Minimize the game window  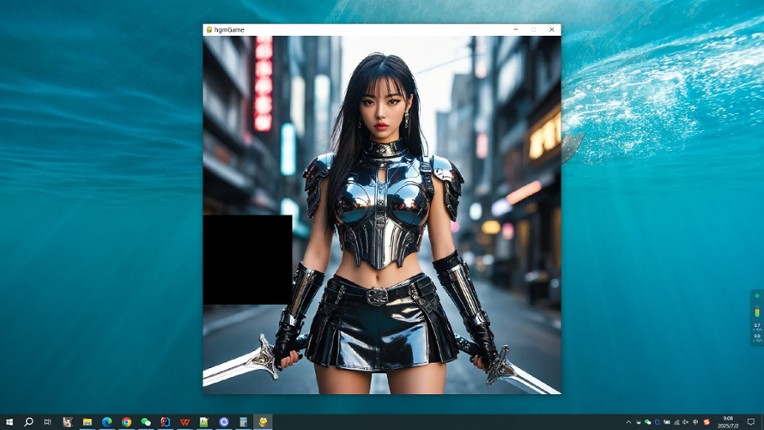pos(515,30)
